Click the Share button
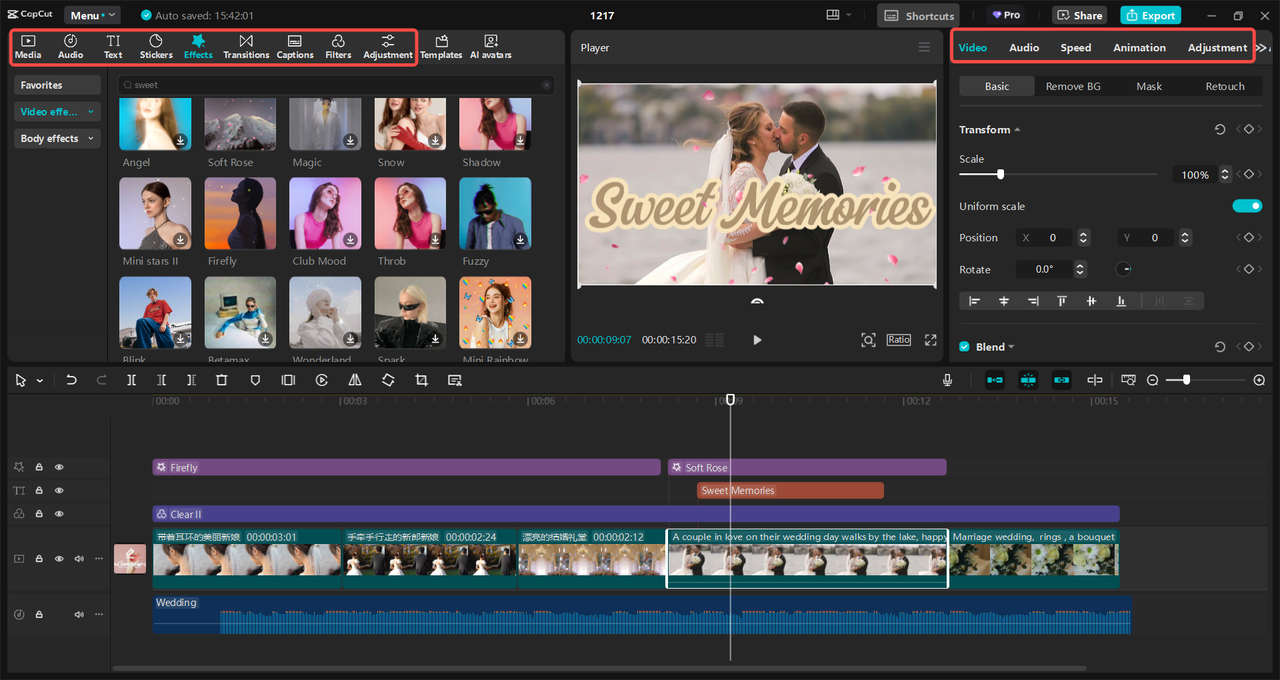Screen dimensions: 1280x680 coord(1079,15)
